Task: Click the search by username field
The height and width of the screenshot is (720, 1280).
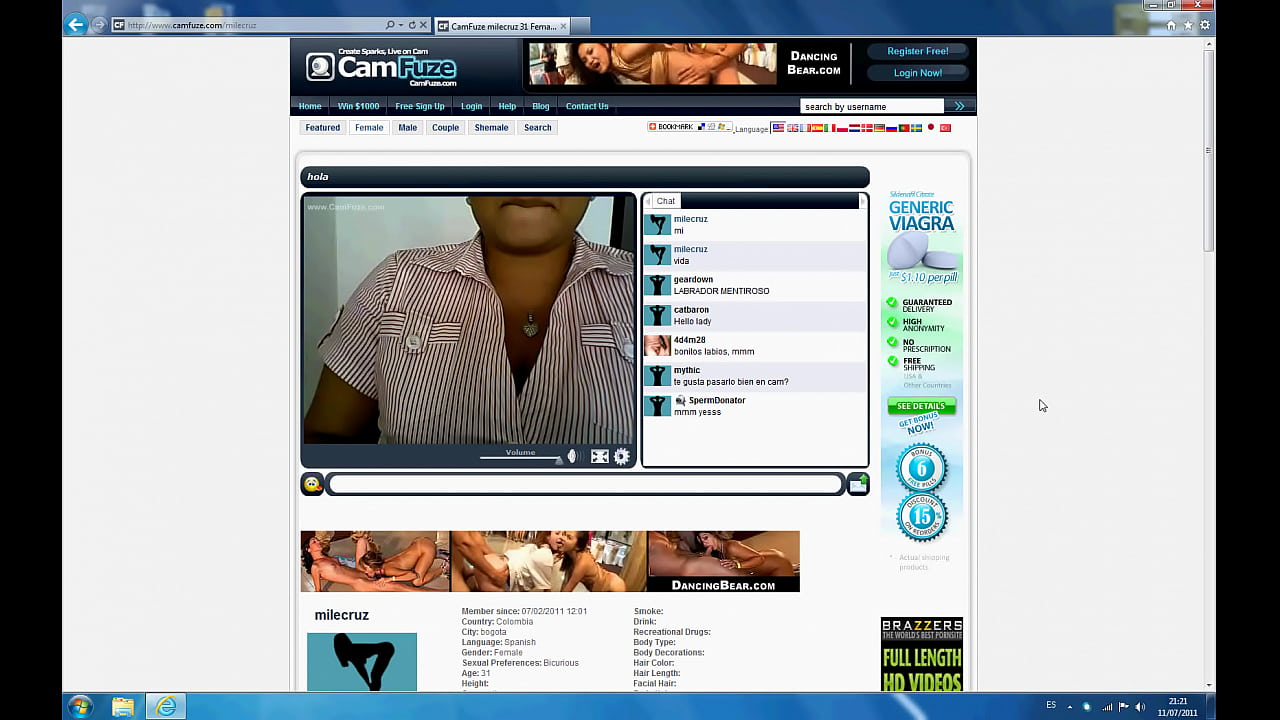Action: point(871,106)
